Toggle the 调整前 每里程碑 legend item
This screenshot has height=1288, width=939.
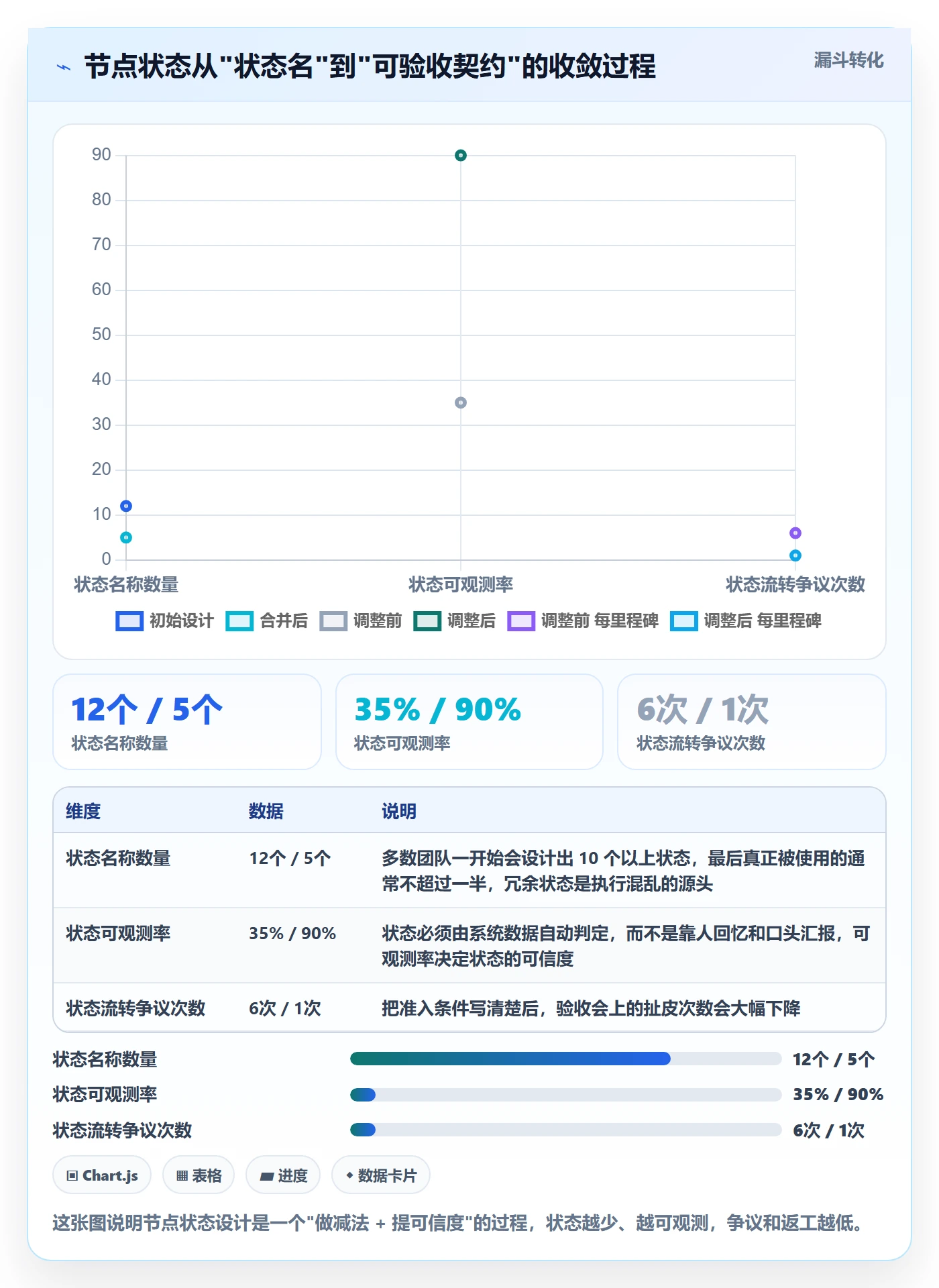pos(583,621)
